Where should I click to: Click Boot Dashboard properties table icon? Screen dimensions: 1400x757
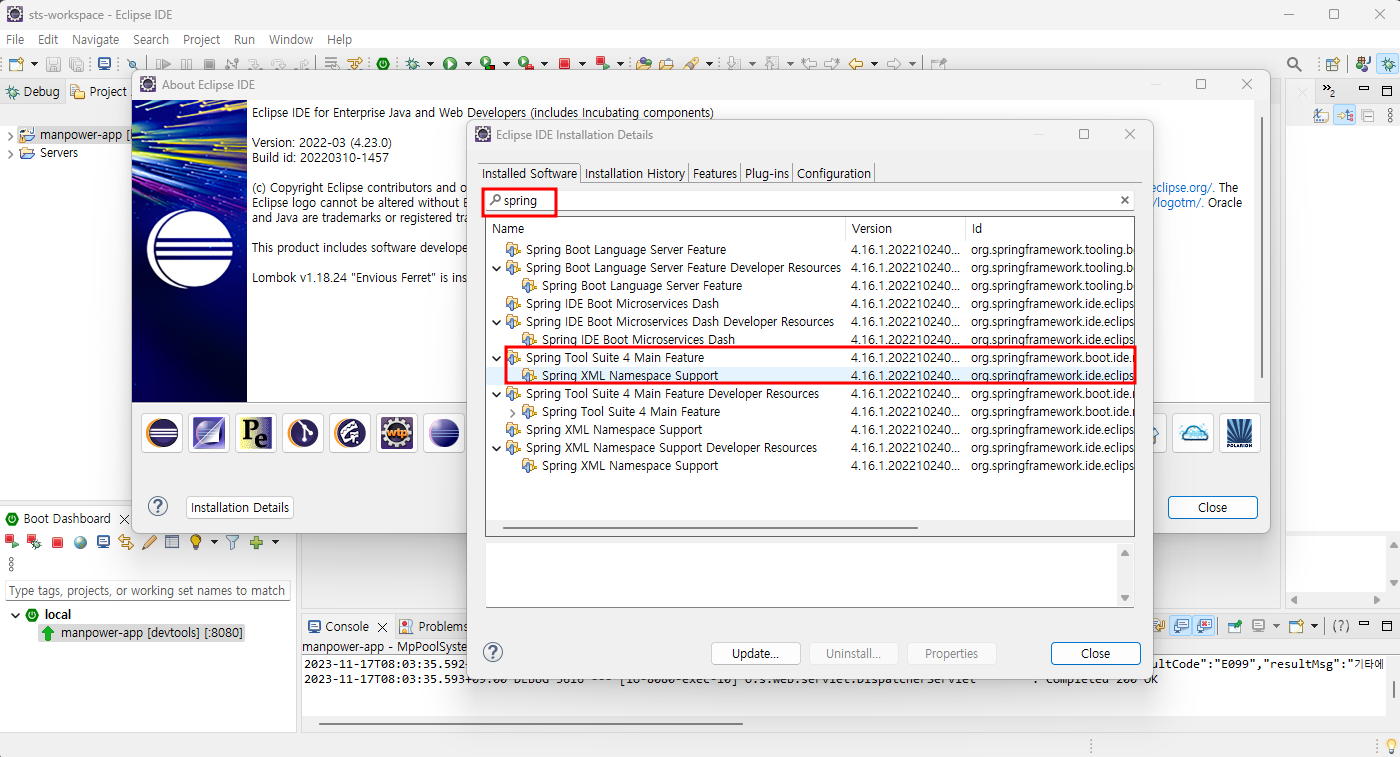172,542
